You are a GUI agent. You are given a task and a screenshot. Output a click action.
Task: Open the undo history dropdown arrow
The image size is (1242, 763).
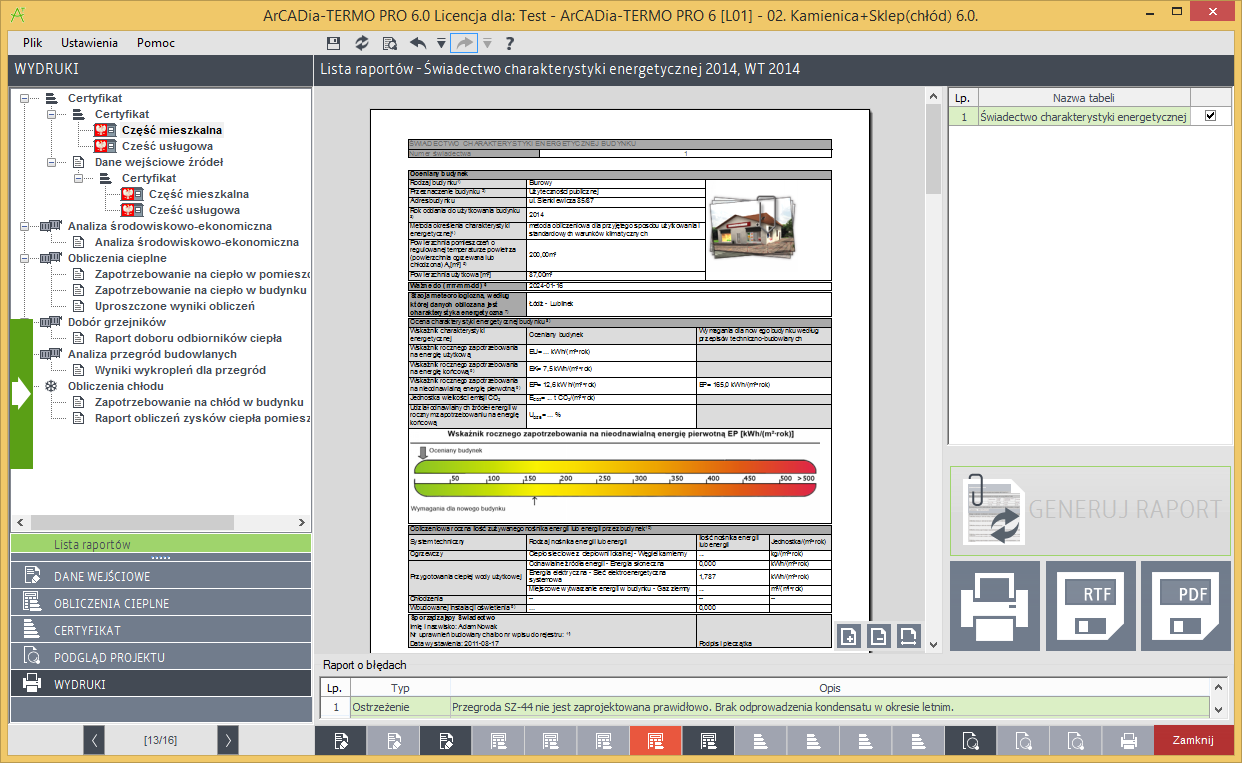[440, 43]
